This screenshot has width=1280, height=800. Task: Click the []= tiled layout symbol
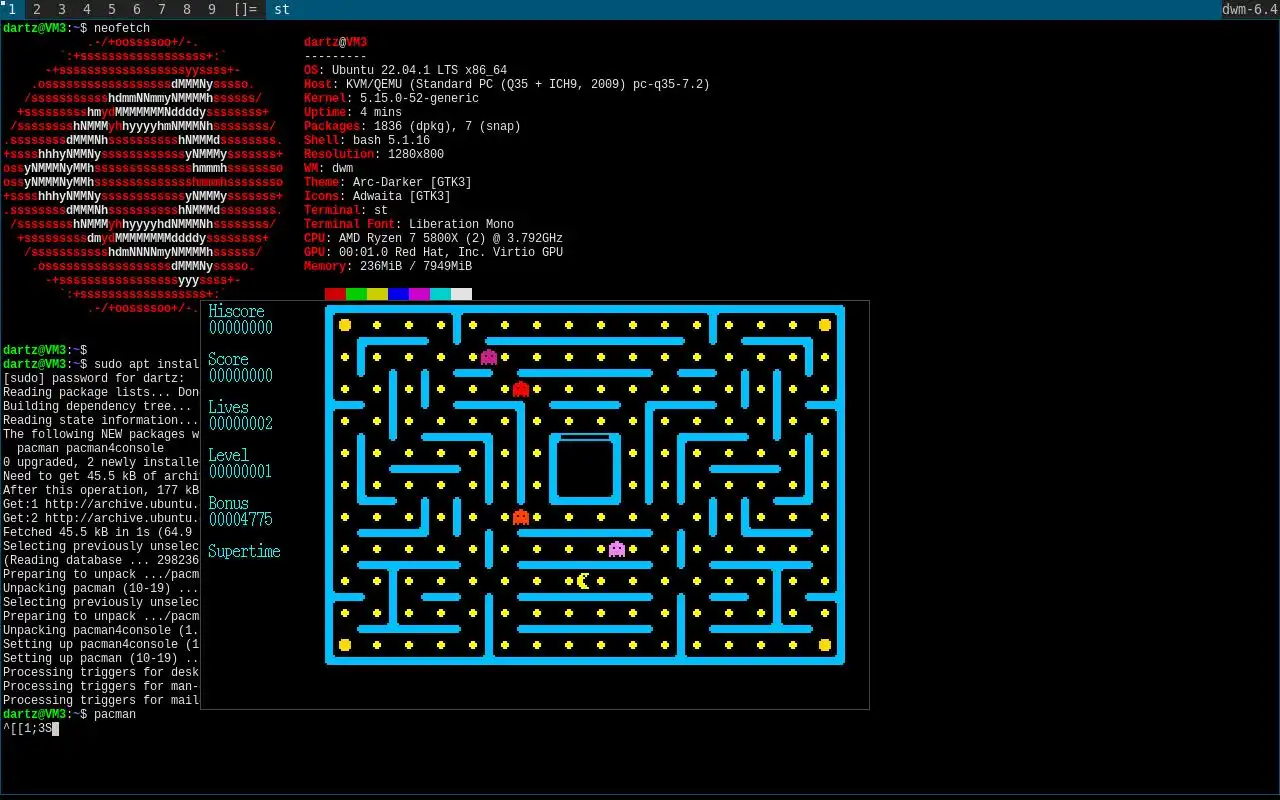(245, 9)
